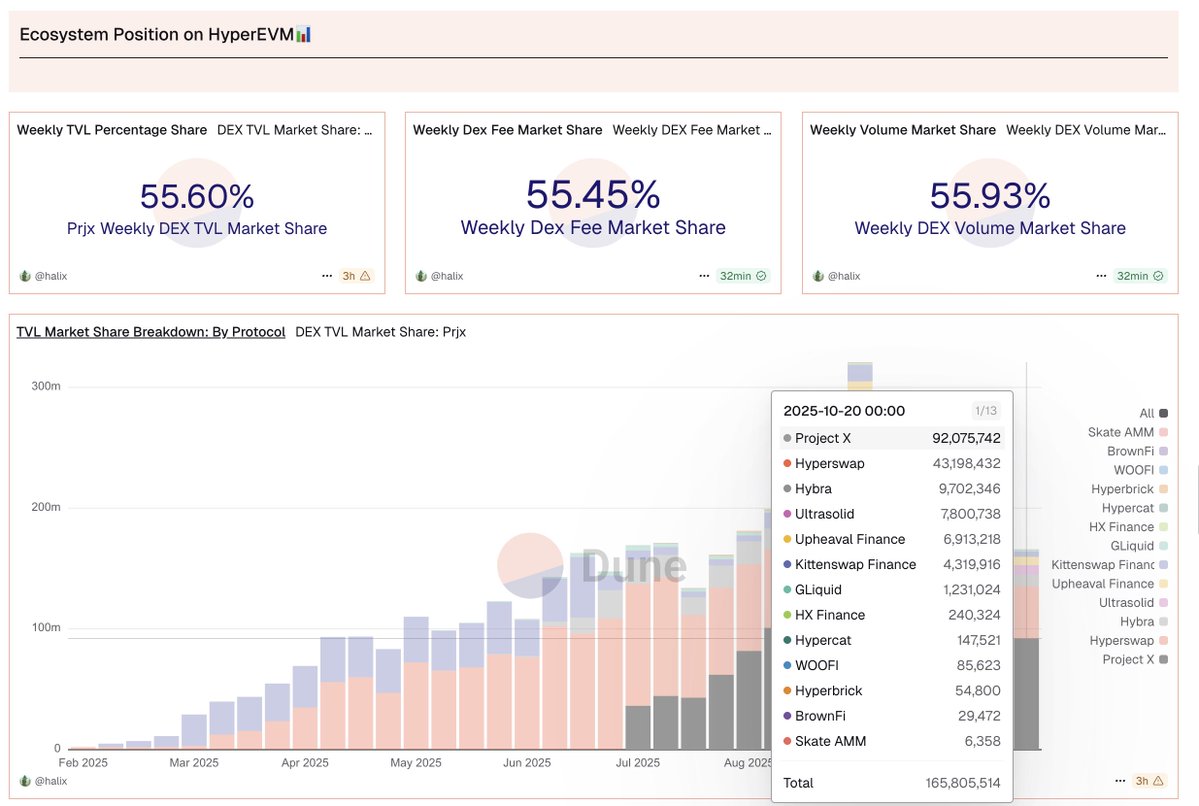Select Project X row in the tooltip
Image resolution: width=1199 pixels, height=806 pixels.
(892, 438)
